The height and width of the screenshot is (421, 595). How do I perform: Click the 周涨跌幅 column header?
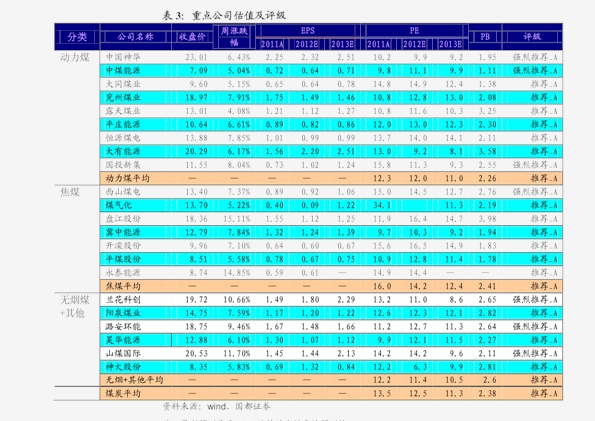(x=234, y=36)
